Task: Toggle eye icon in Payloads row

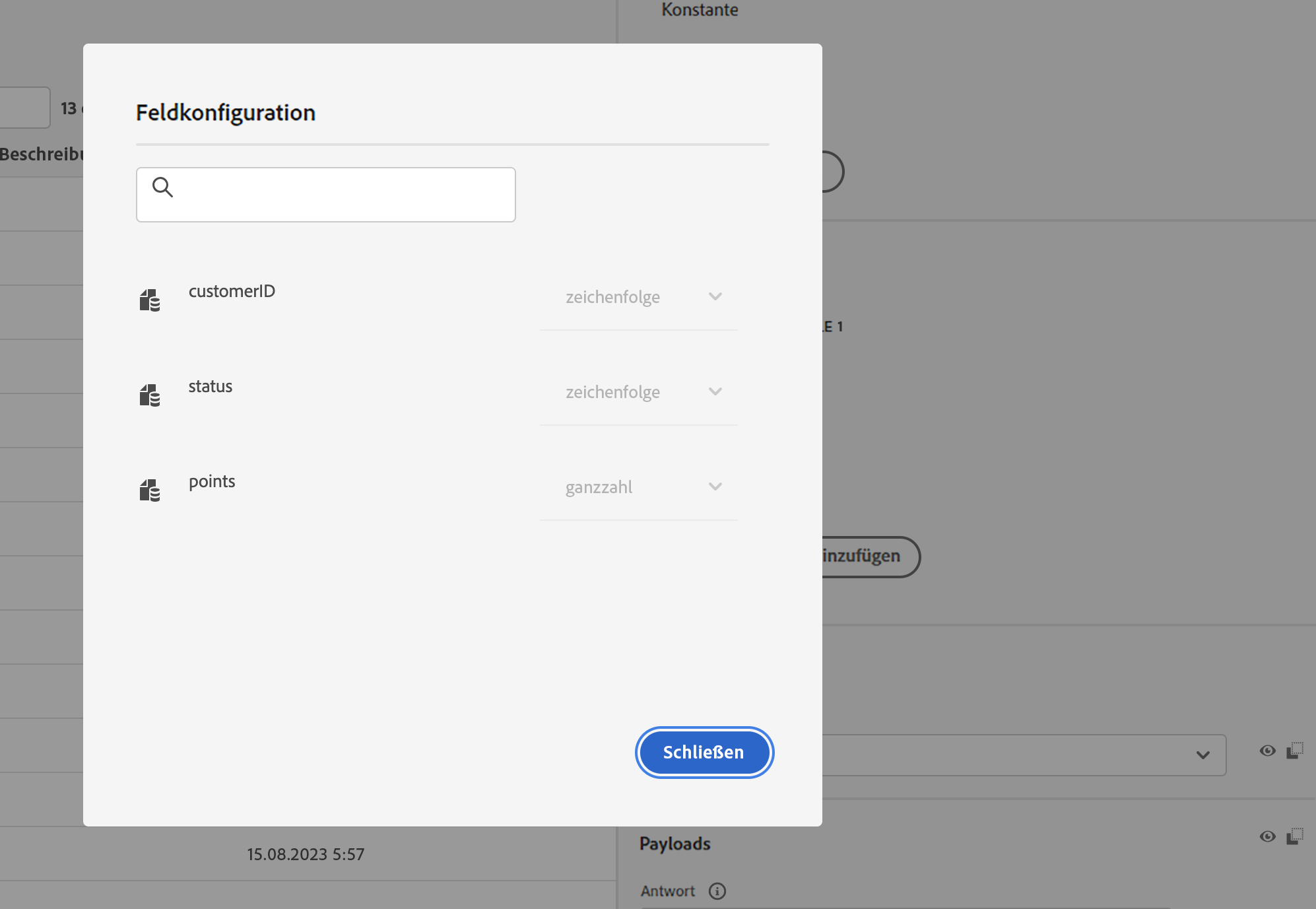Action: (1267, 837)
